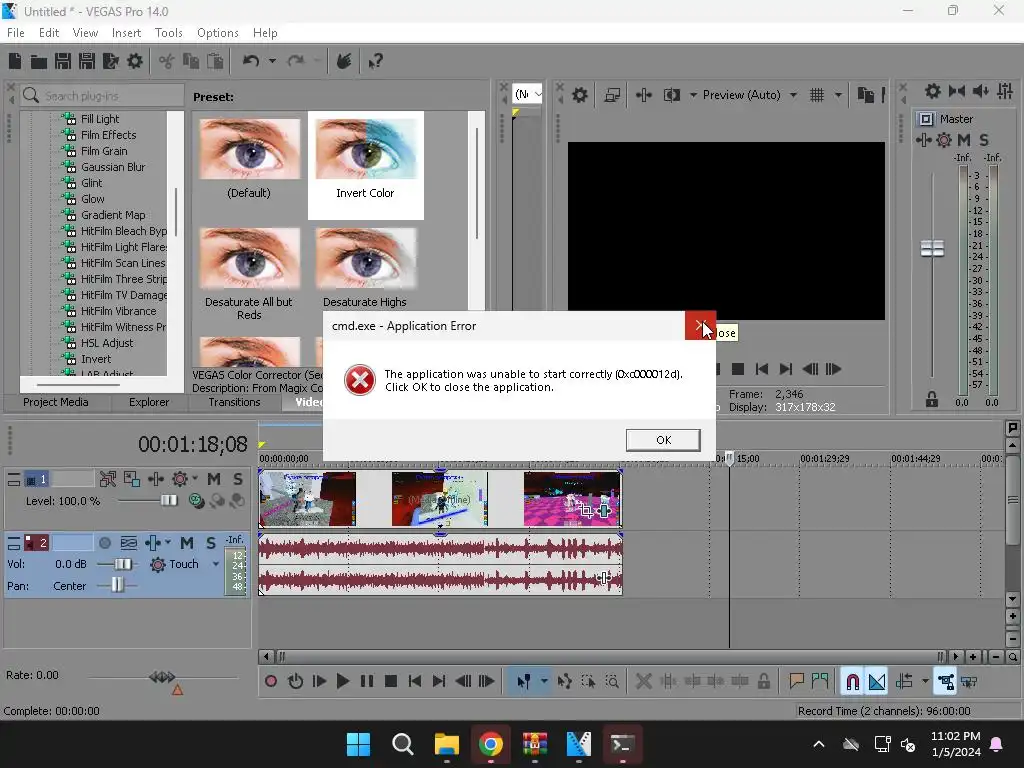Click the Insert Marker flag icon
Viewport: 1024px width, 768px height.
point(795,682)
